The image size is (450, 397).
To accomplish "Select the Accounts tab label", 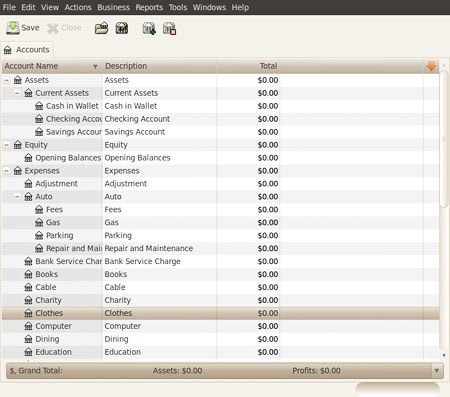I will pyautogui.click(x=33, y=50).
